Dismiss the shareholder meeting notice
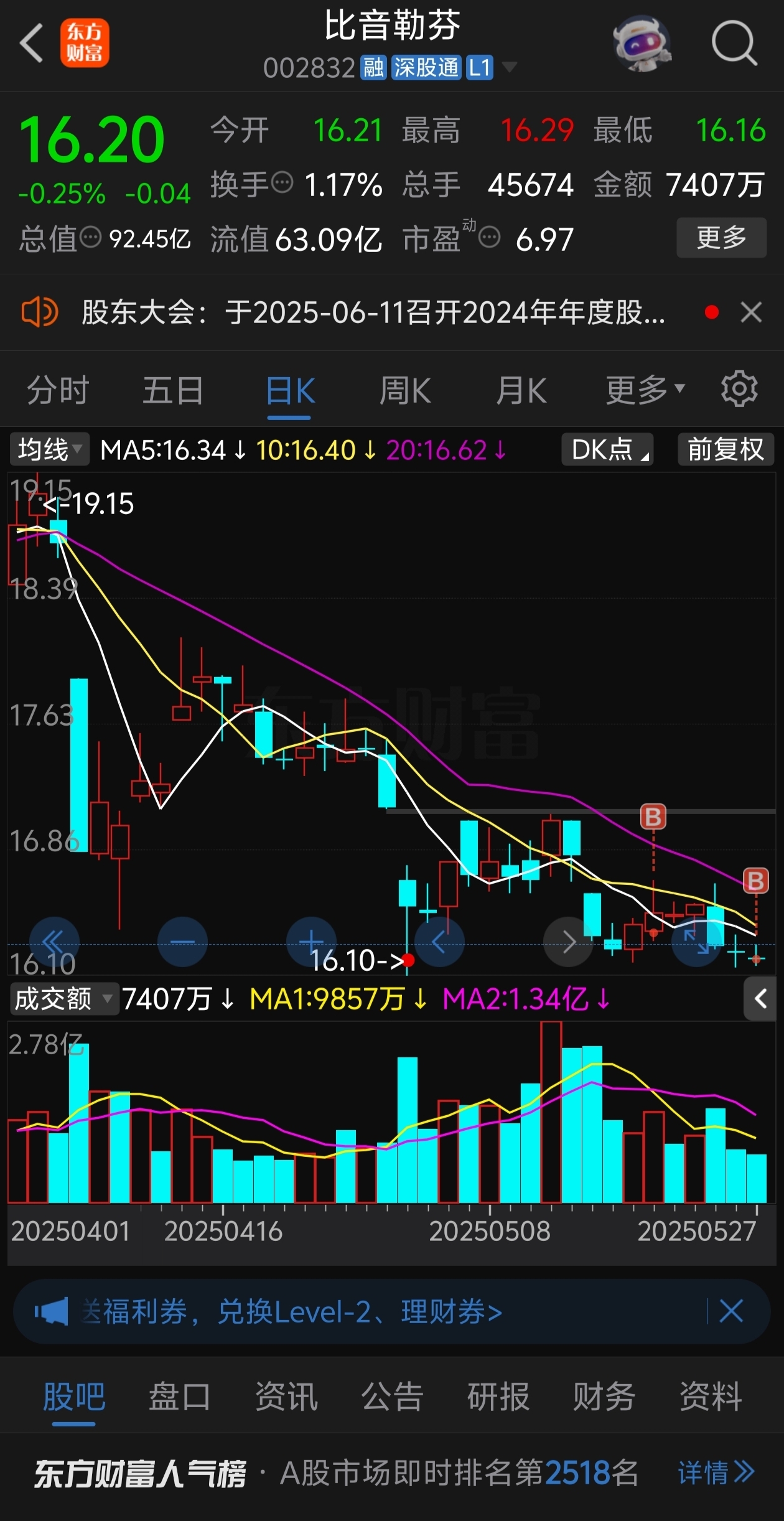Screen dimensions: 784x1521 (x=751, y=312)
